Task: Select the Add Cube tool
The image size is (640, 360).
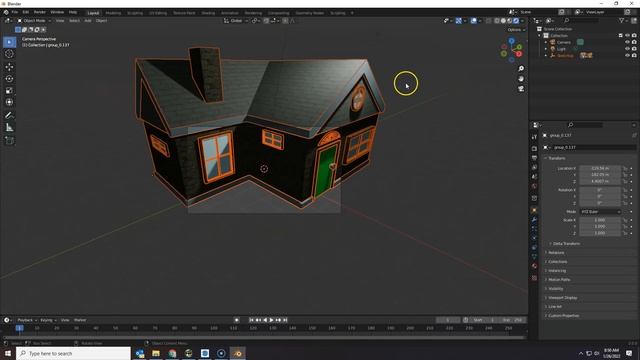Action: click(9, 140)
